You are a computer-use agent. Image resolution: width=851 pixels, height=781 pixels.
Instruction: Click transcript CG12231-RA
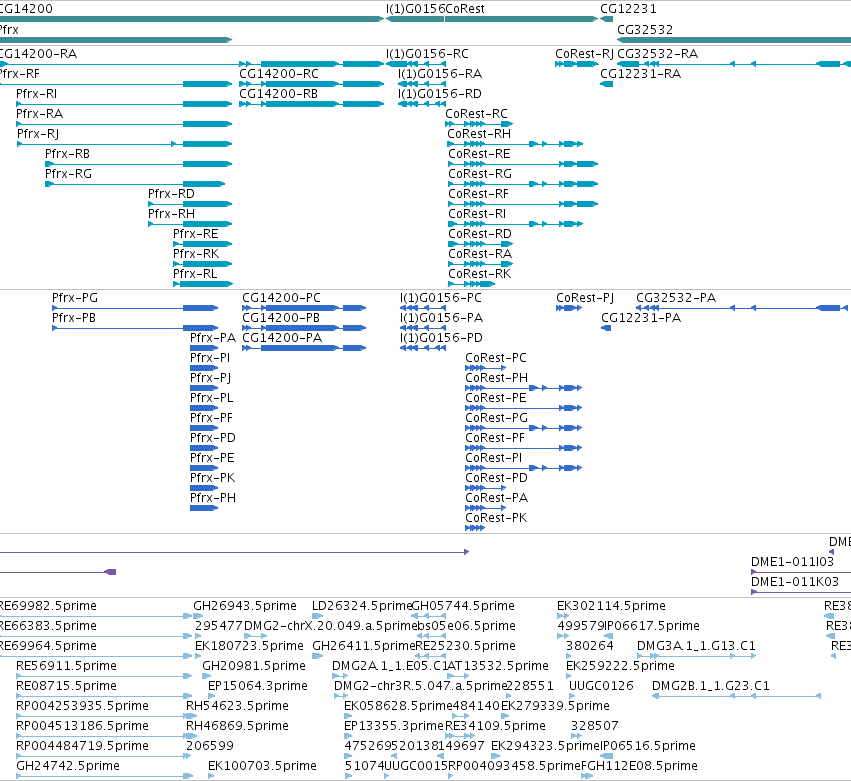tap(607, 84)
